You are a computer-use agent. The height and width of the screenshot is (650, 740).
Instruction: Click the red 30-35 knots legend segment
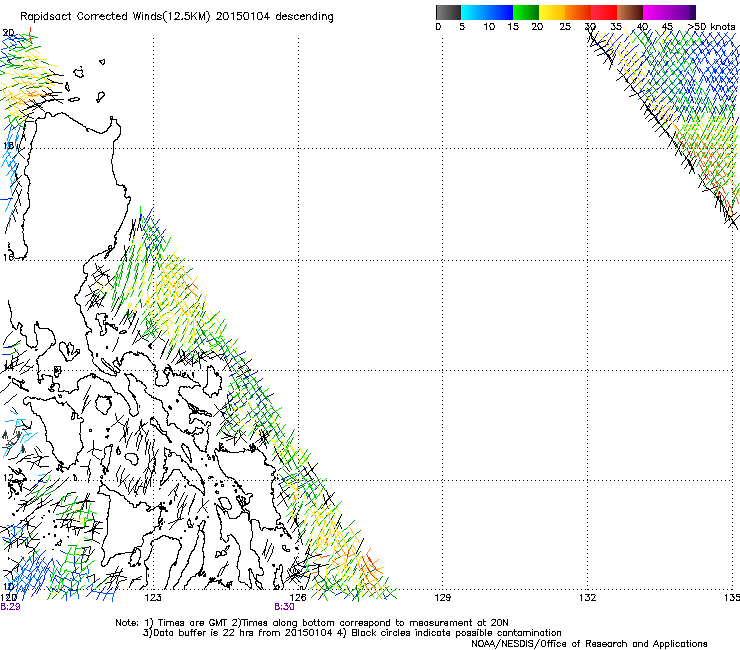pos(604,12)
